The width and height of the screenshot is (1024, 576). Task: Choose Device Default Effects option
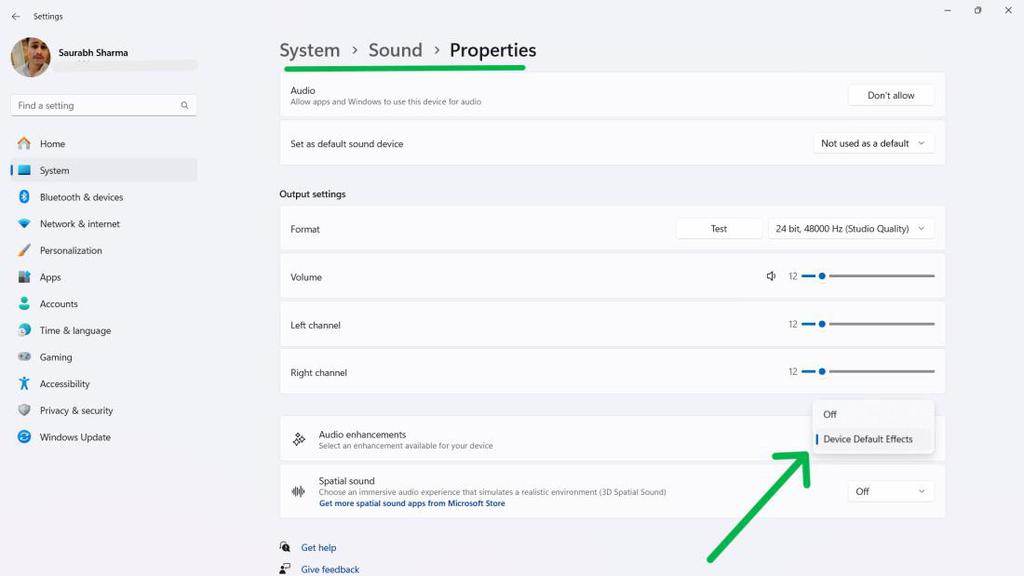pyautogui.click(x=868, y=439)
